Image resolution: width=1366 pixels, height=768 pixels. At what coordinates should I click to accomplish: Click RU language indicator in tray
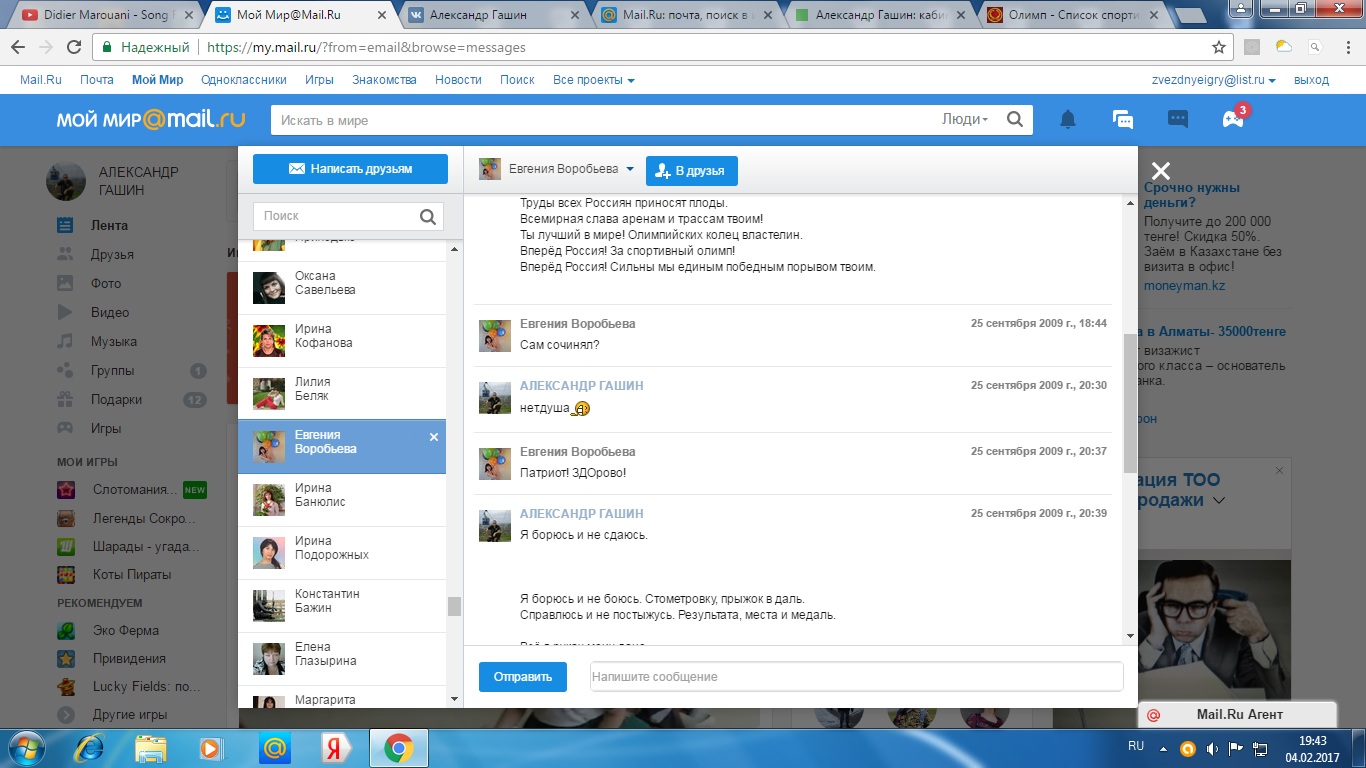click(x=1136, y=747)
